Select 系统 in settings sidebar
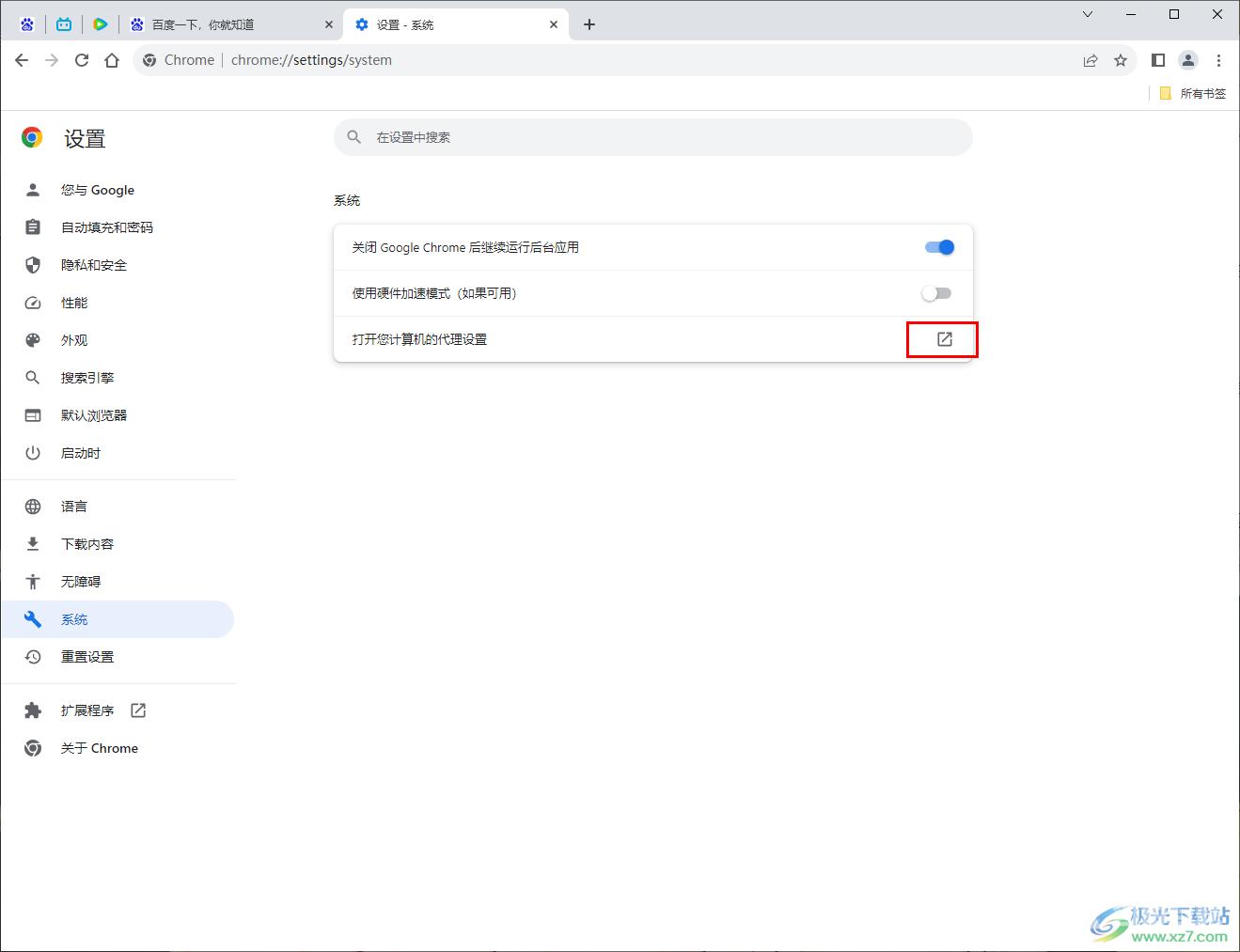This screenshot has width=1240, height=952. coord(118,619)
